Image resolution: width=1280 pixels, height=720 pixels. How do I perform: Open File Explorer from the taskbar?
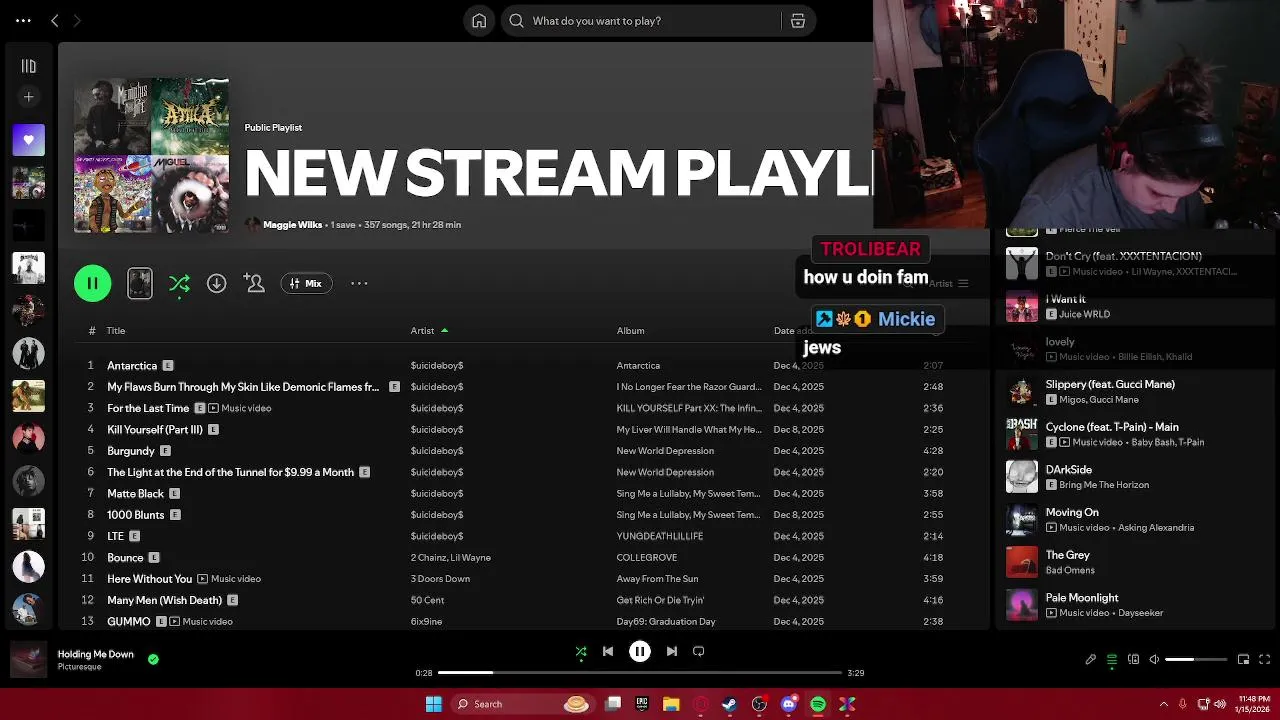pyautogui.click(x=671, y=705)
